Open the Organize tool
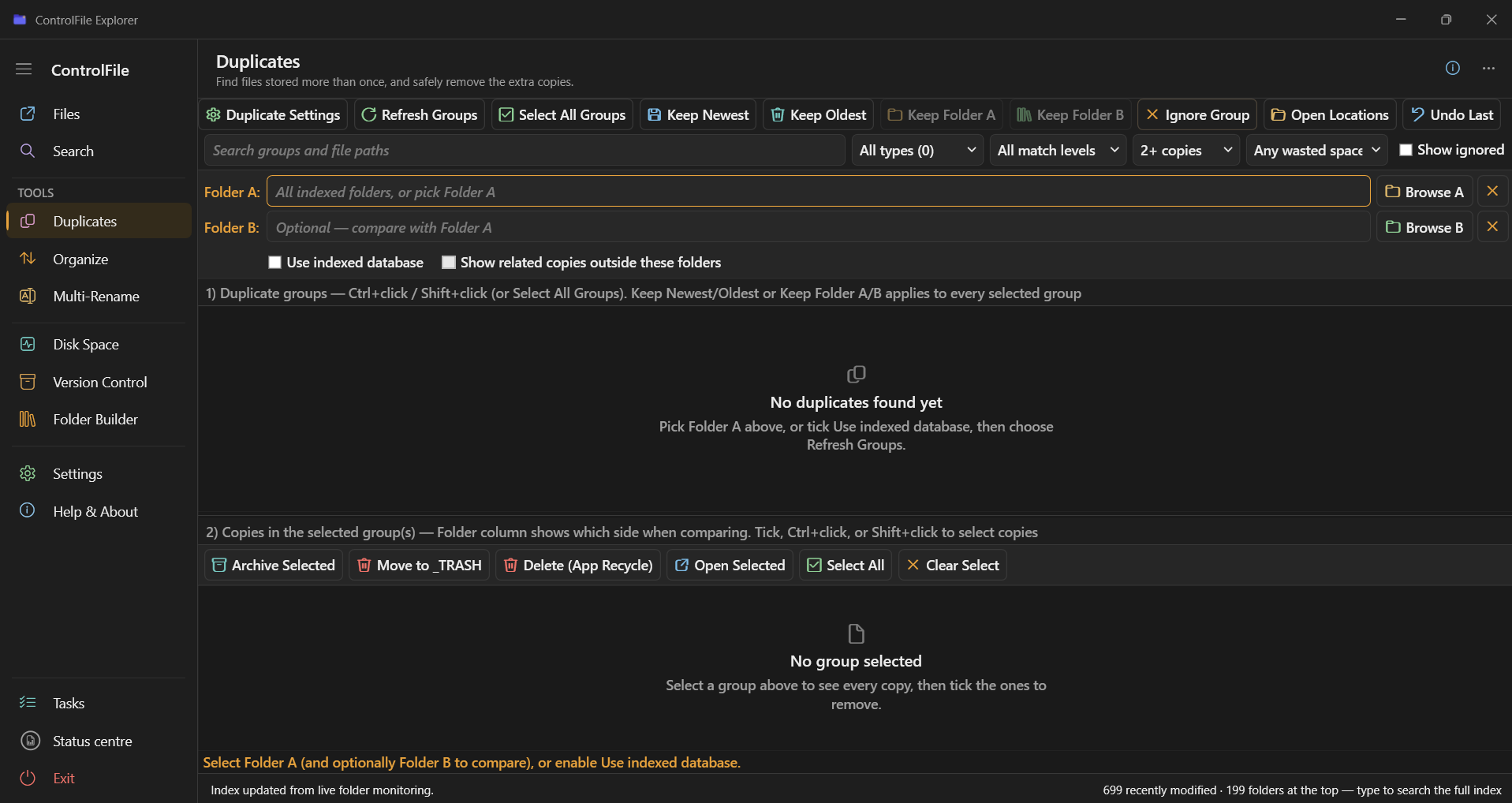This screenshot has height=803, width=1512. [99, 260]
